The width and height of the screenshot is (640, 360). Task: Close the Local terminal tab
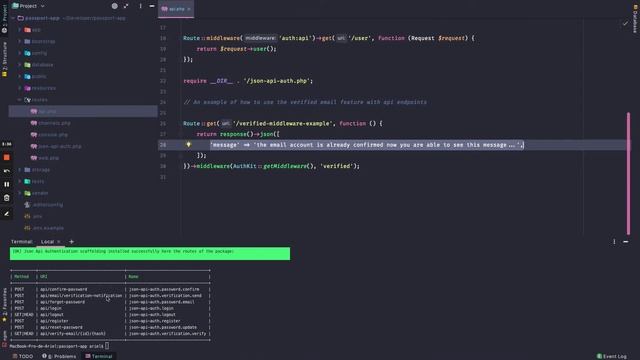[x=59, y=242]
